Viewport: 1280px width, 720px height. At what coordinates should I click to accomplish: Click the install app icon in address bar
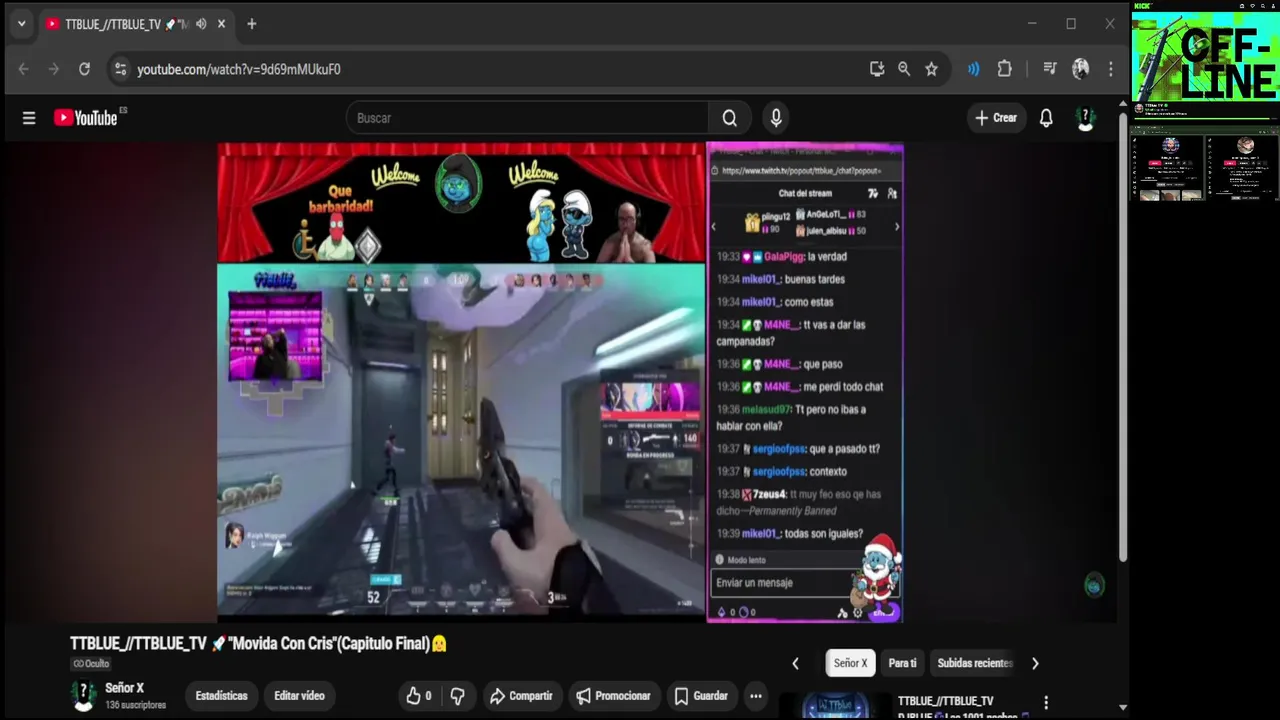877,69
